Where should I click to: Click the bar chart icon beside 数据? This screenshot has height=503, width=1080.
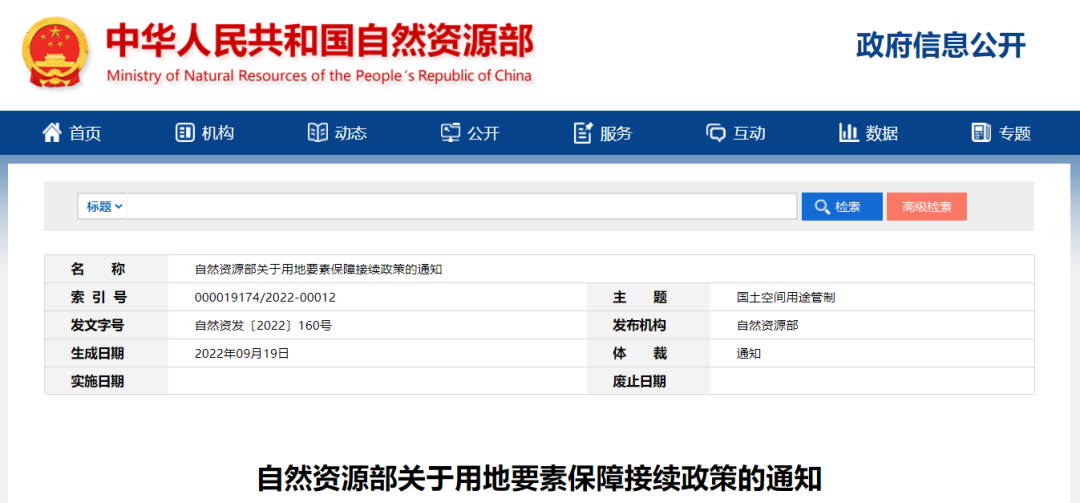[x=849, y=133]
